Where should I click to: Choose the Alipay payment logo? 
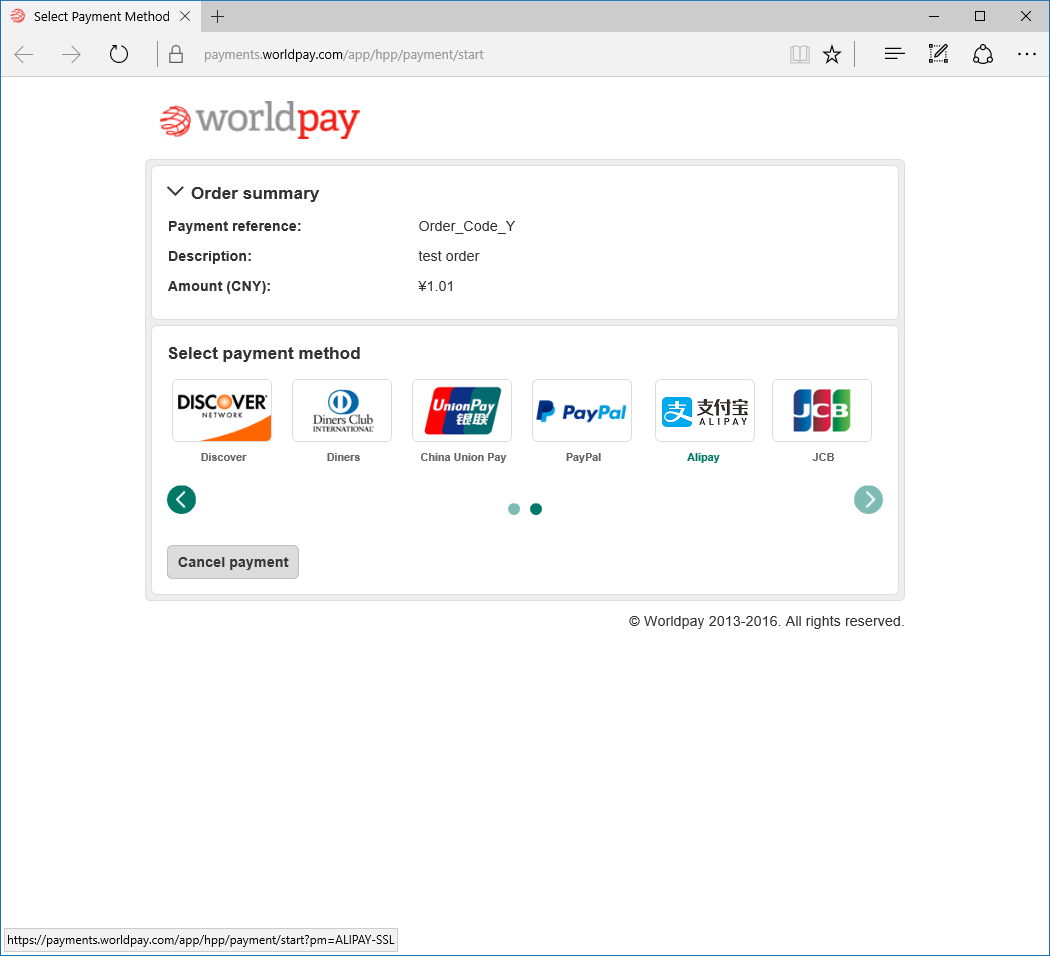click(704, 410)
